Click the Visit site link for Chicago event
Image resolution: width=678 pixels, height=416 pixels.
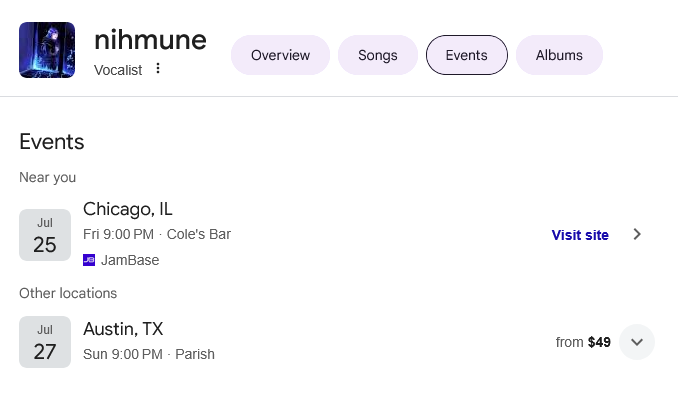click(x=580, y=235)
